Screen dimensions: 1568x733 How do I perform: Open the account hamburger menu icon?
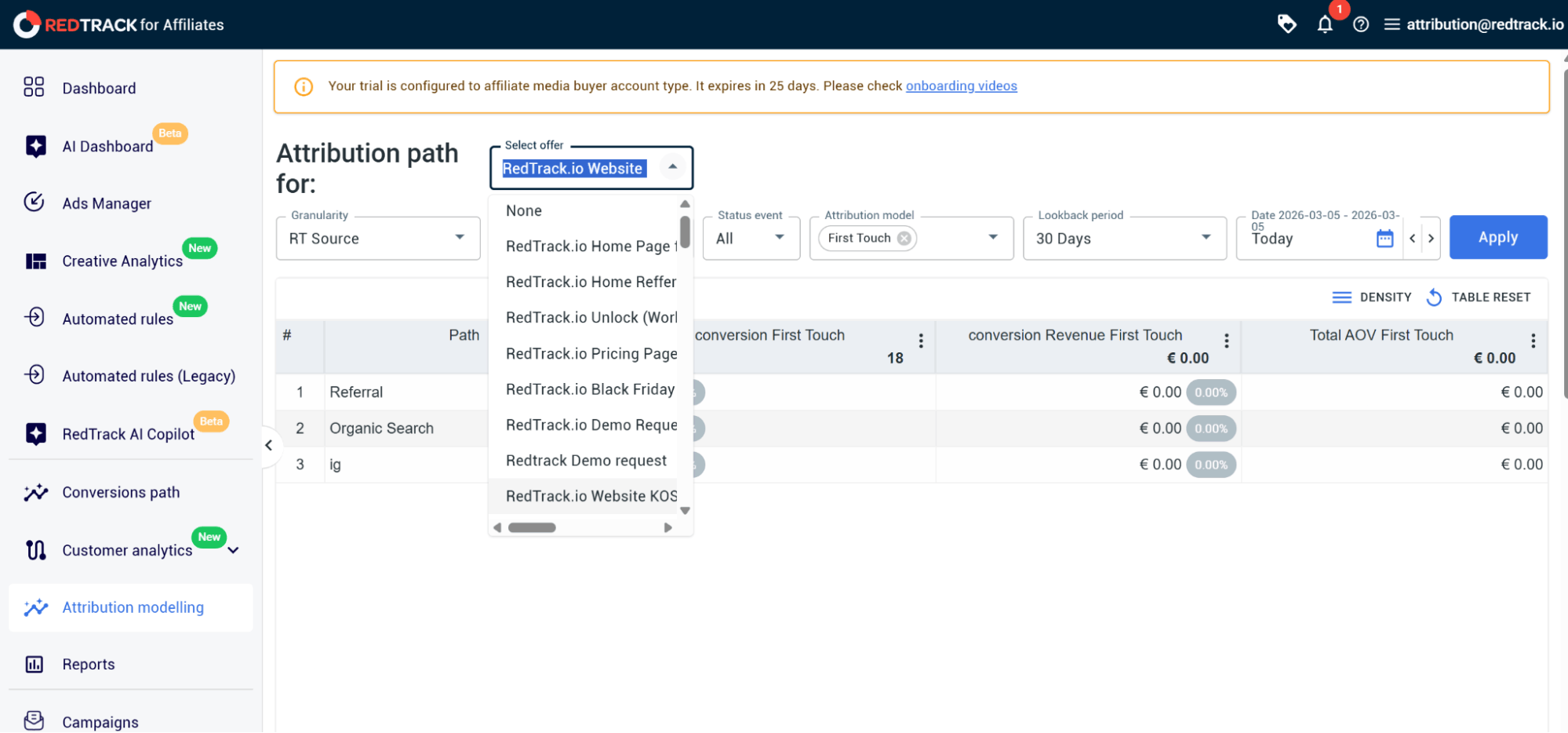(1392, 24)
